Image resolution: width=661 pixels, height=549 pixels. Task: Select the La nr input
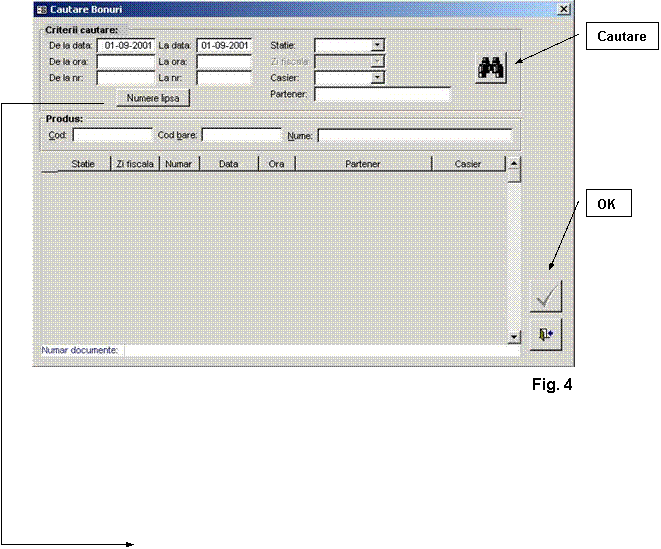(224, 78)
